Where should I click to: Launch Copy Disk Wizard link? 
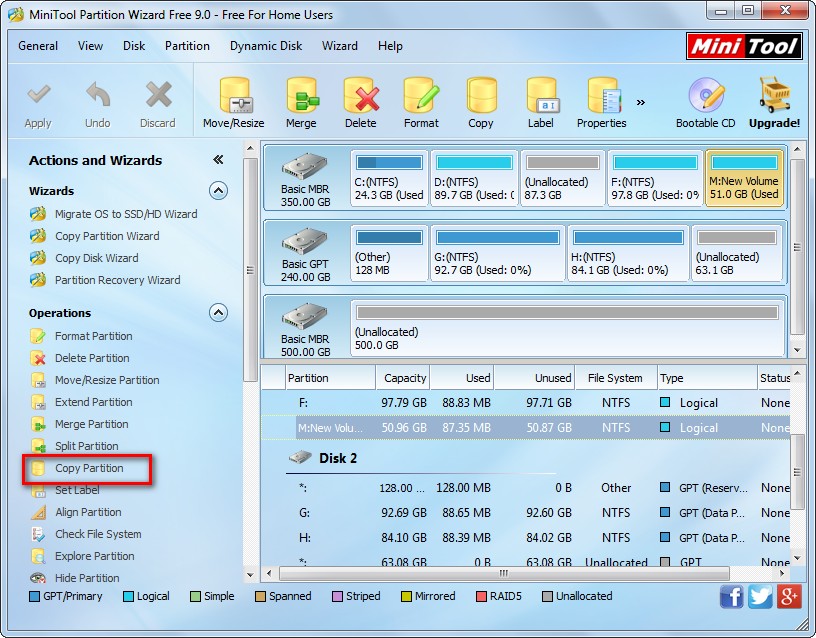pos(97,258)
